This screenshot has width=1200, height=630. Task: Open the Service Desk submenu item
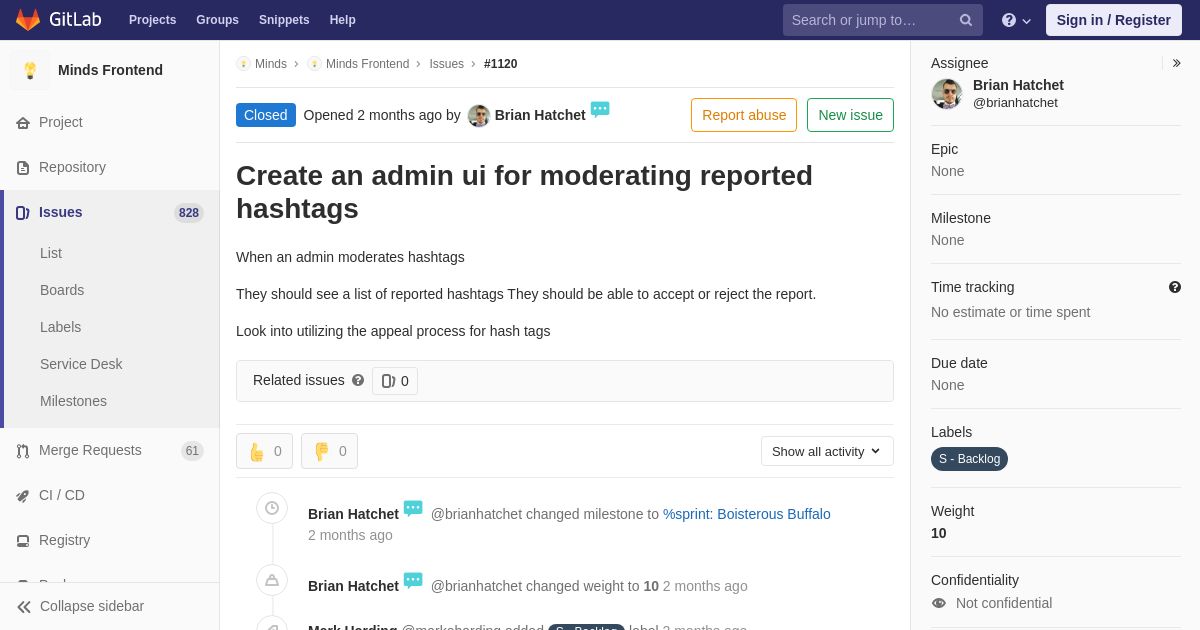click(81, 364)
